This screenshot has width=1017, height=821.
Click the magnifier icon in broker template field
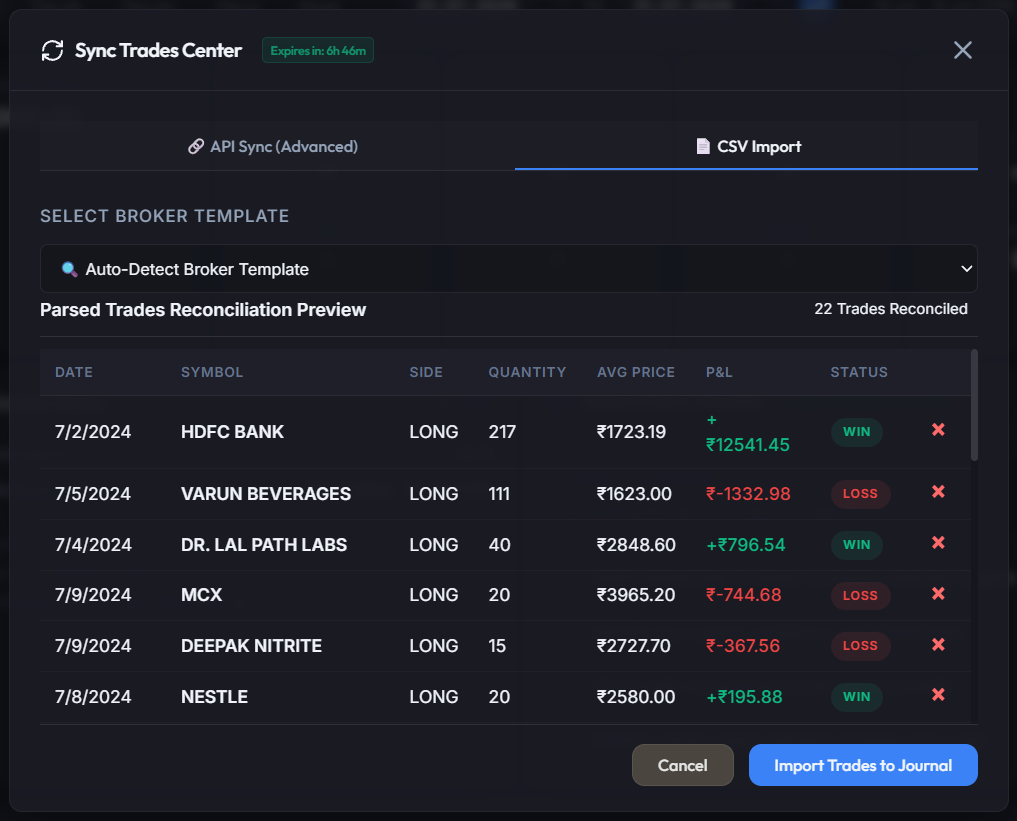coord(69,269)
